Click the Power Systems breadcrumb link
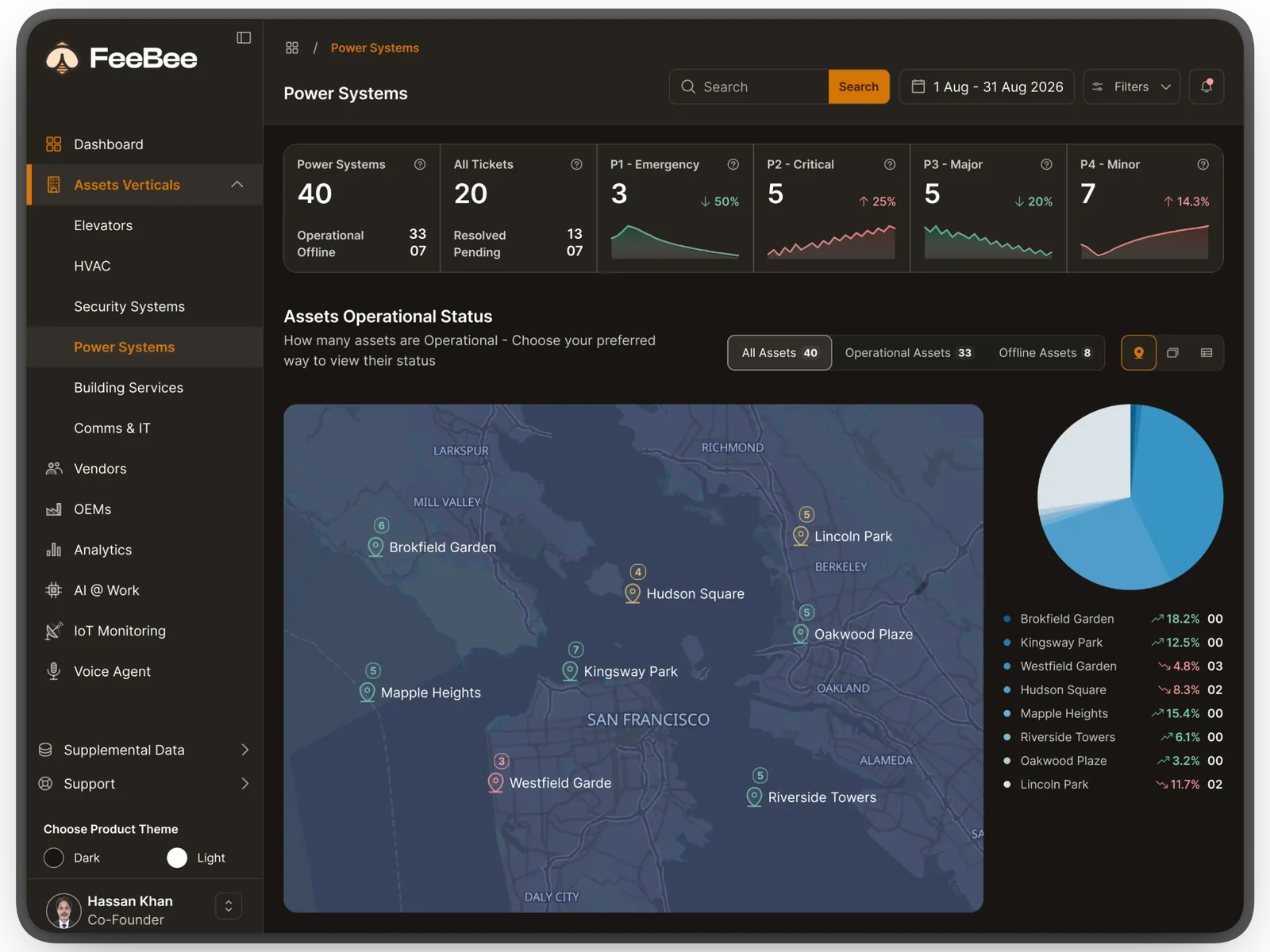Viewport: 1270px width, 952px height. point(375,48)
